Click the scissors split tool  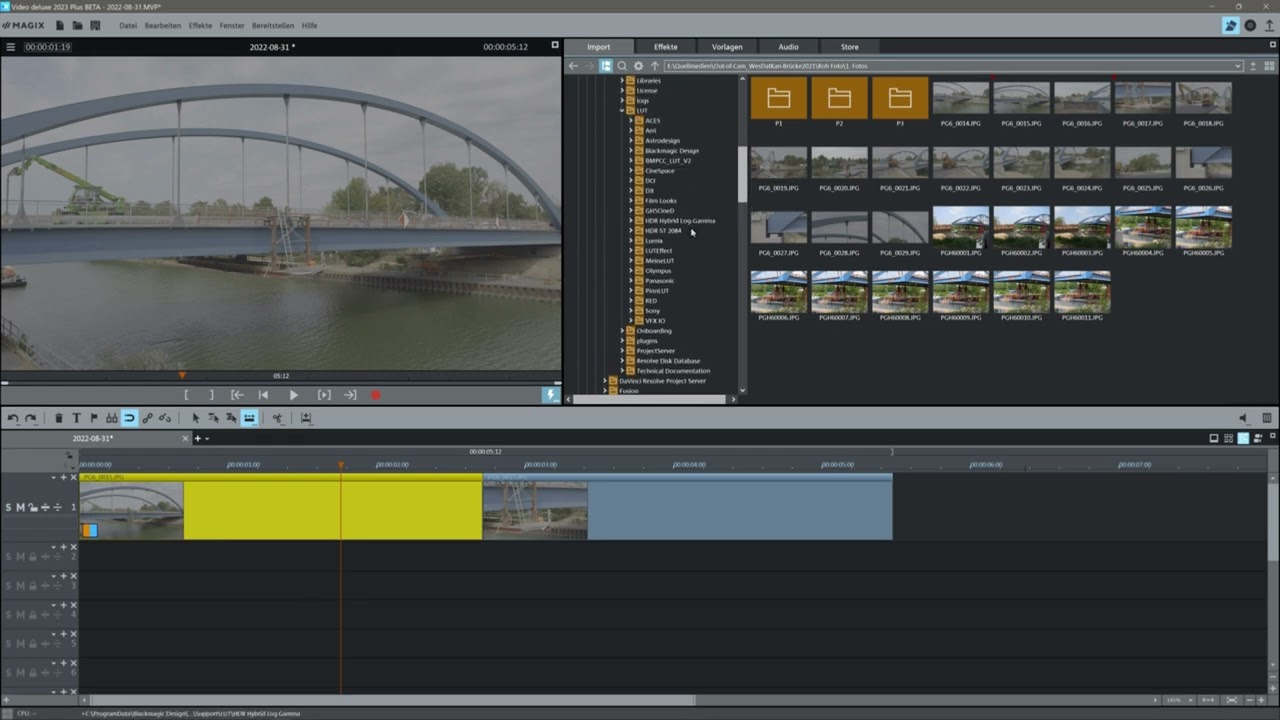click(x=277, y=418)
